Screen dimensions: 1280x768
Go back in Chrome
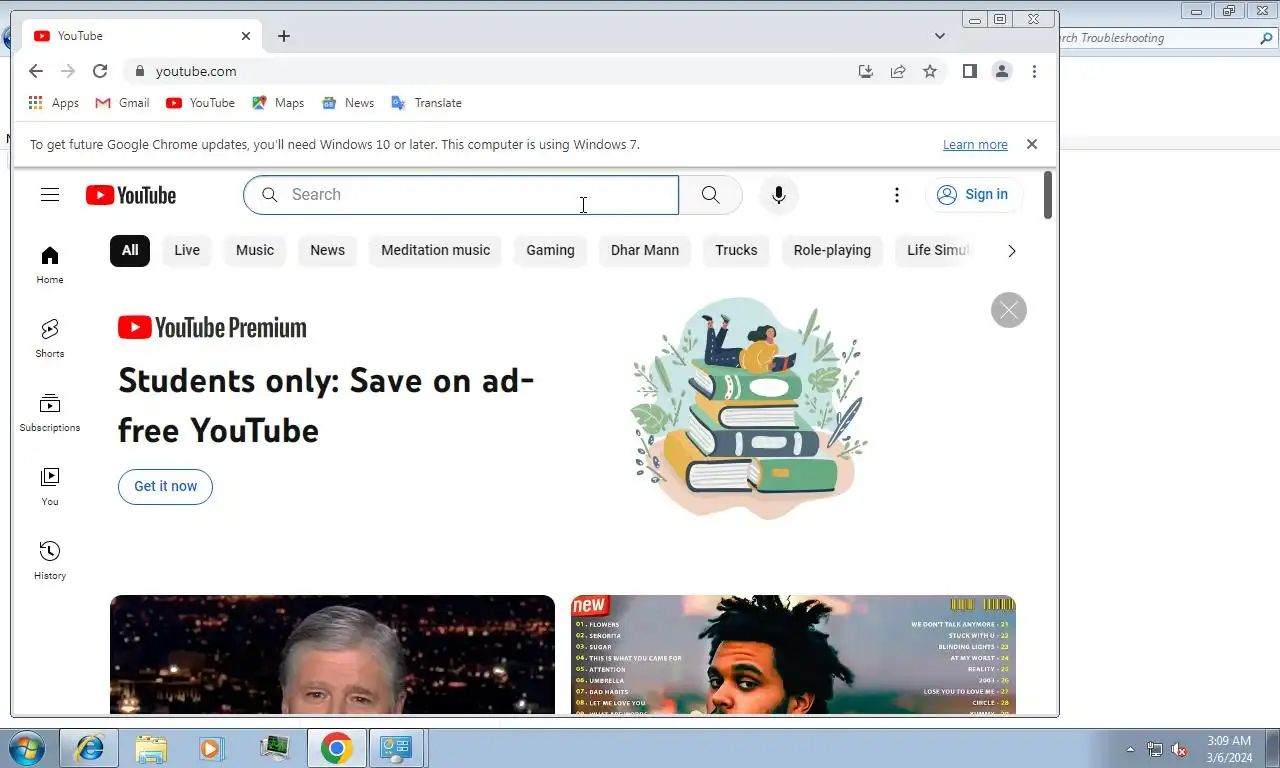click(x=36, y=71)
